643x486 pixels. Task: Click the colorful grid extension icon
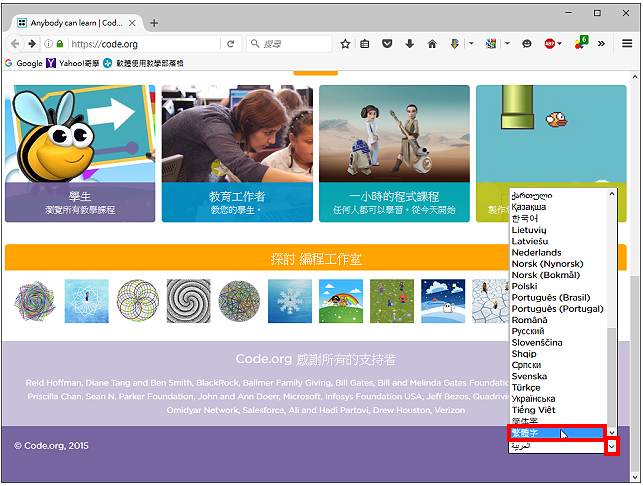[491, 43]
